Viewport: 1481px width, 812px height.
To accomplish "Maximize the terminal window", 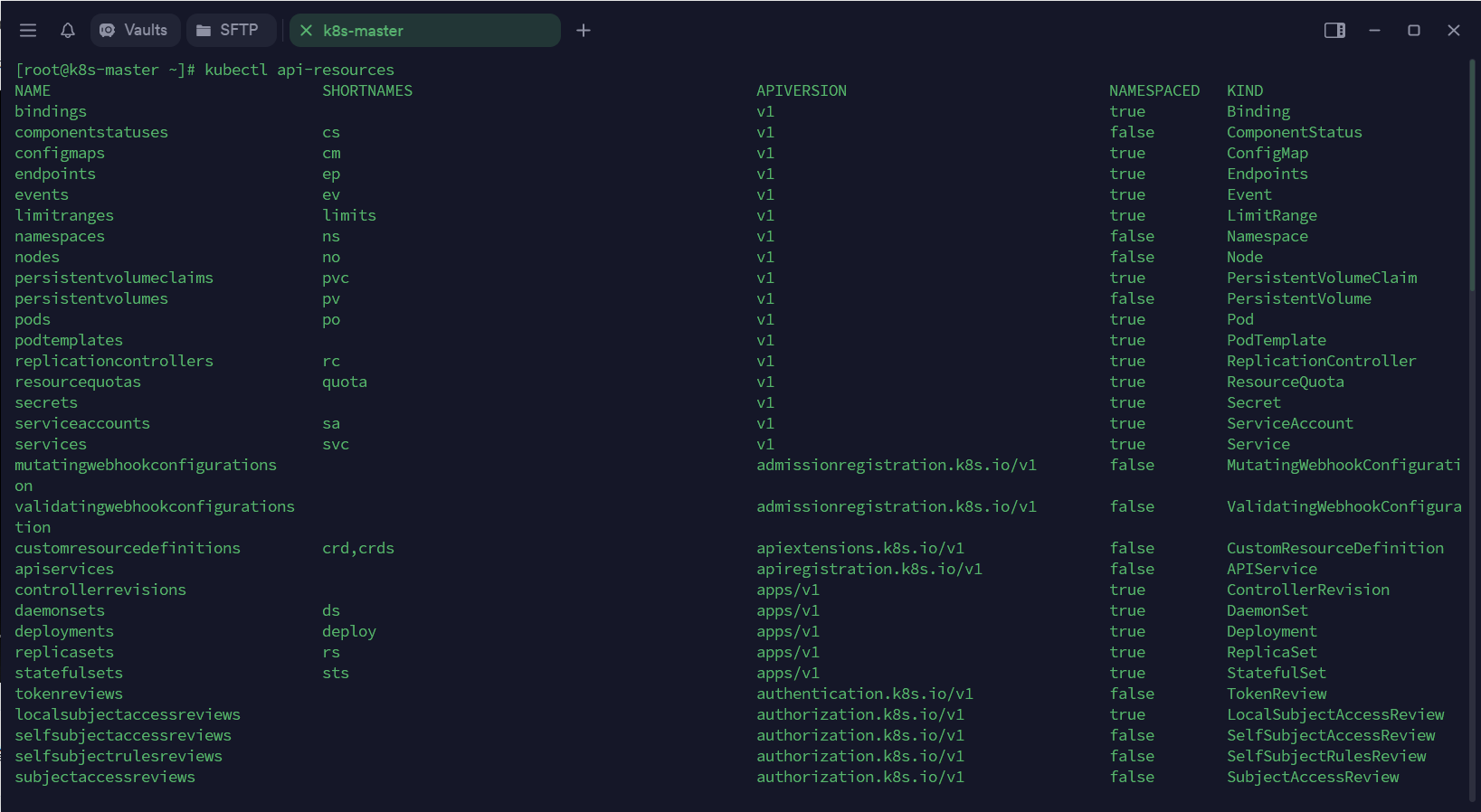I will coord(1414,31).
